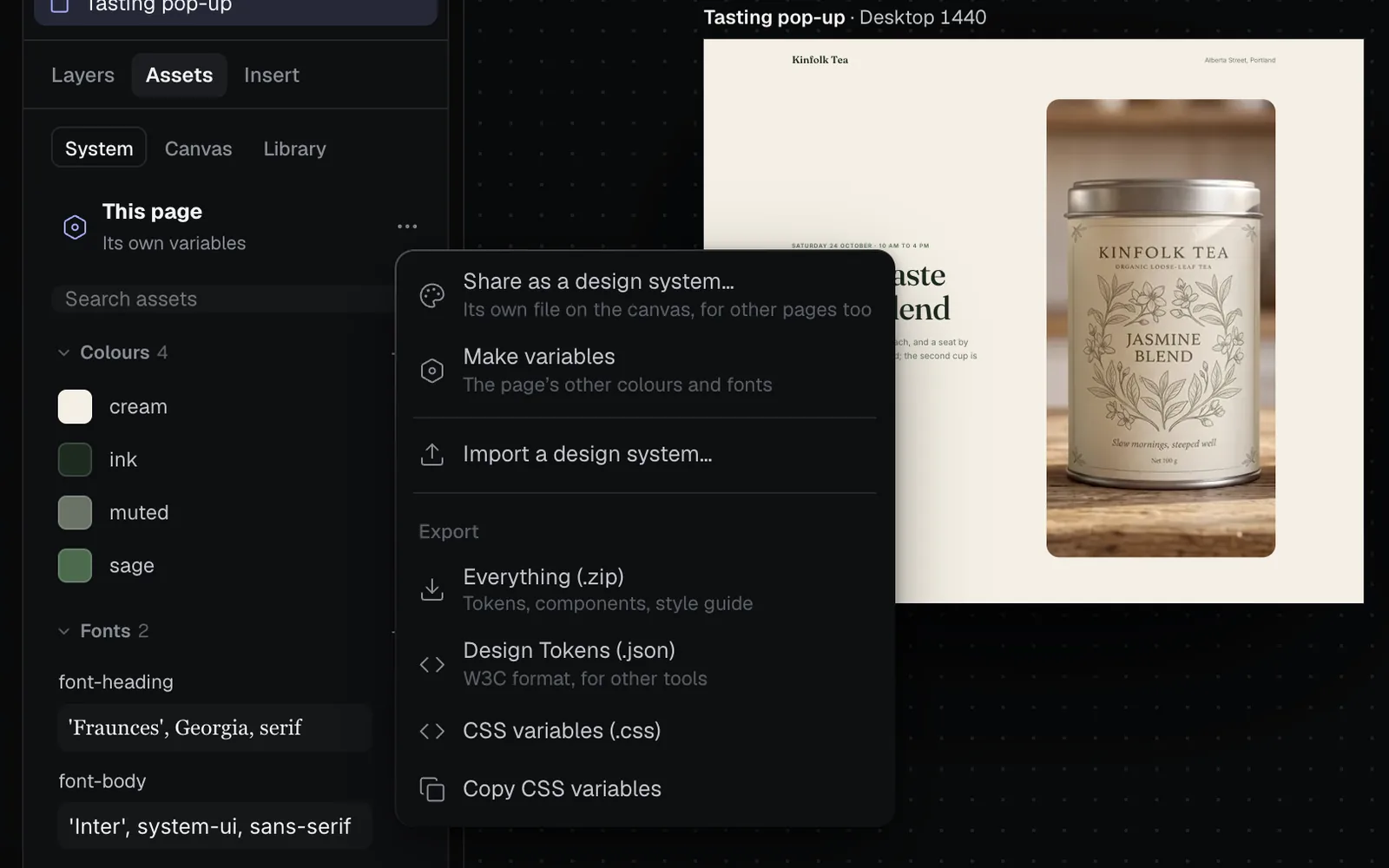Open the Library sub-tab

coord(294,148)
